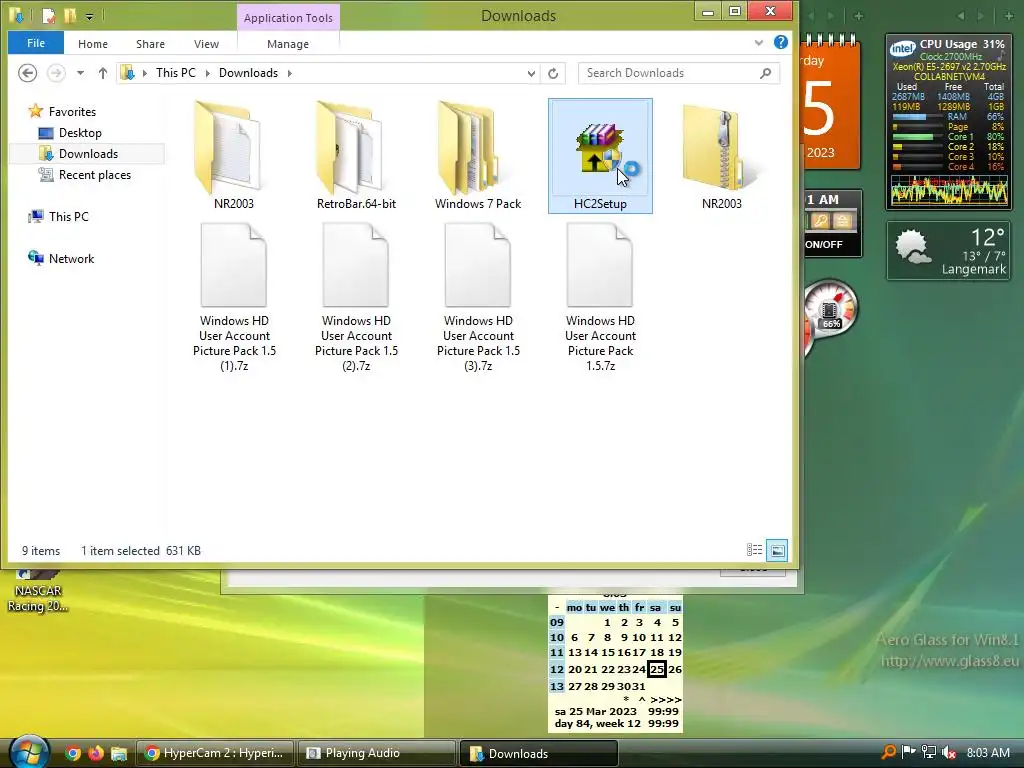
Task: Select Windows HD User Account Picture Pack 1.5 (3).7z
Action: pos(478,297)
